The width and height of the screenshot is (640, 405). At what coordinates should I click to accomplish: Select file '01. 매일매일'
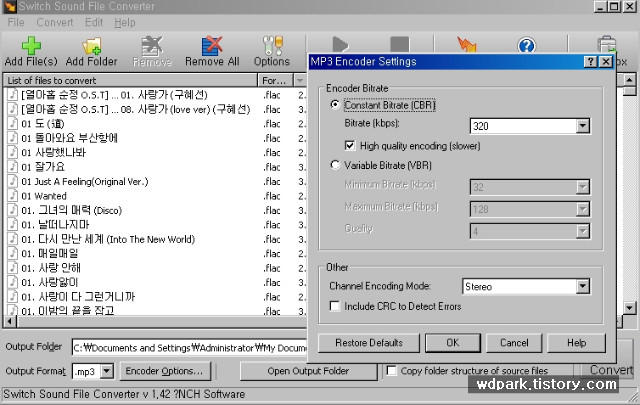click(x=49, y=254)
